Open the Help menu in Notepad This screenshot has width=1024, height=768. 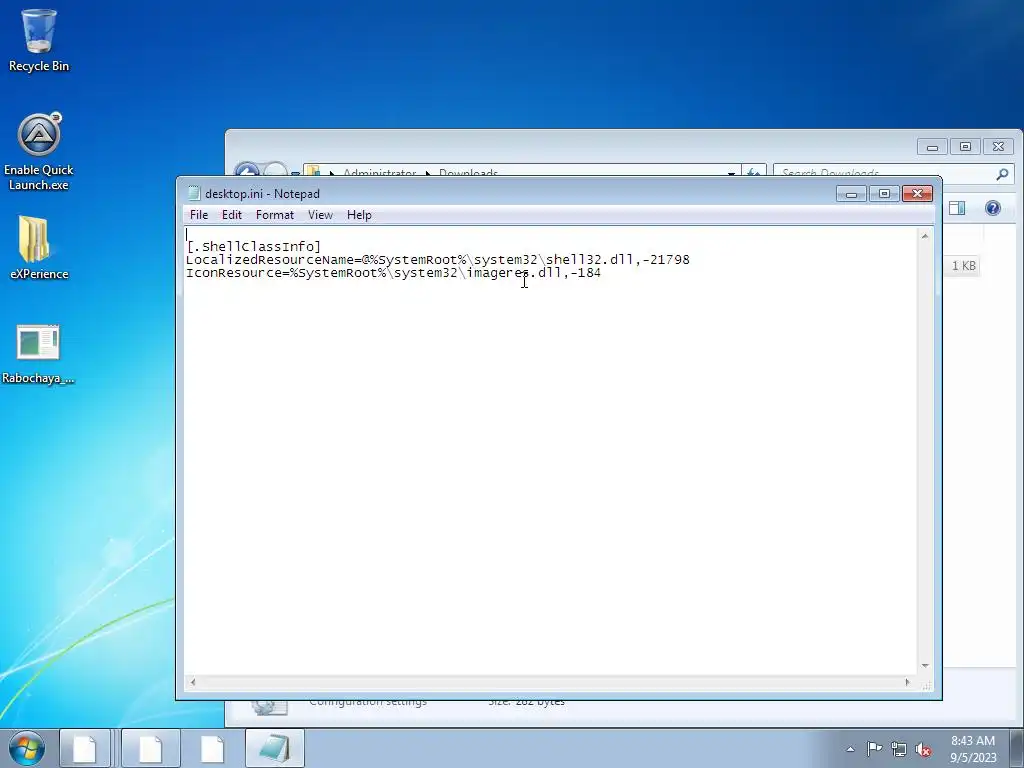359,215
